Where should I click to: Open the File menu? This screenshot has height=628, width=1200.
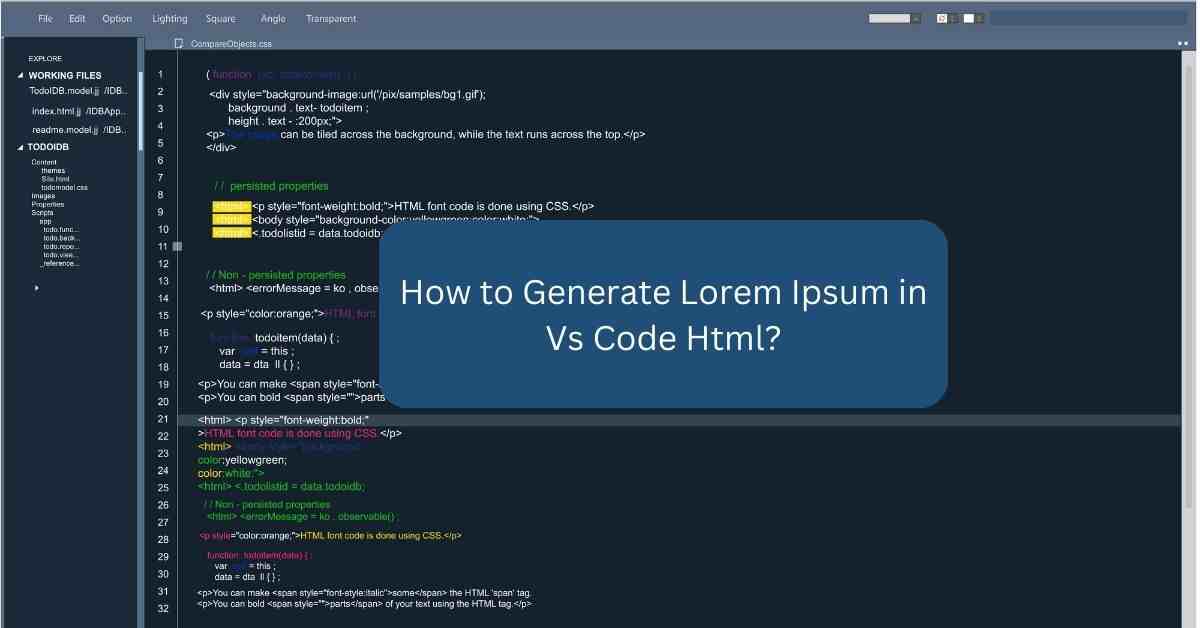pos(46,18)
